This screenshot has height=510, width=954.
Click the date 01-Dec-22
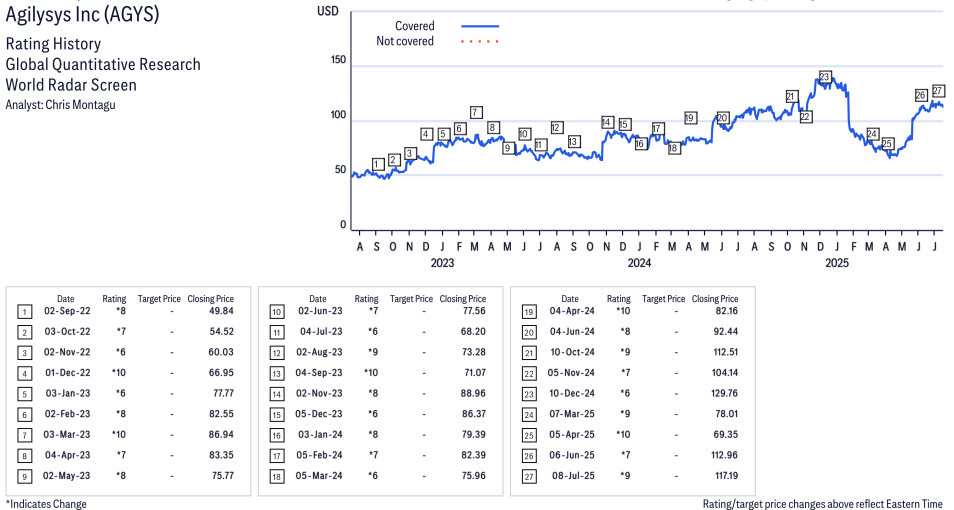[x=67, y=372]
